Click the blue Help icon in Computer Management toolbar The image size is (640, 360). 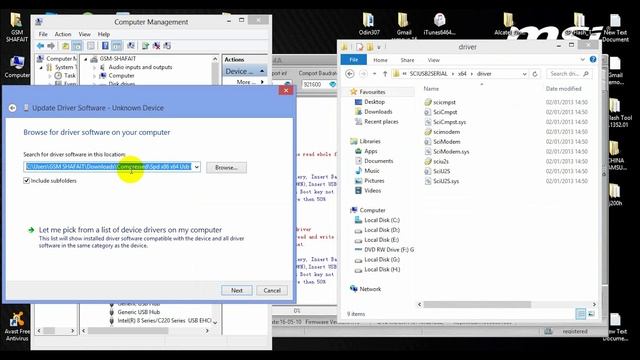click(x=105, y=46)
